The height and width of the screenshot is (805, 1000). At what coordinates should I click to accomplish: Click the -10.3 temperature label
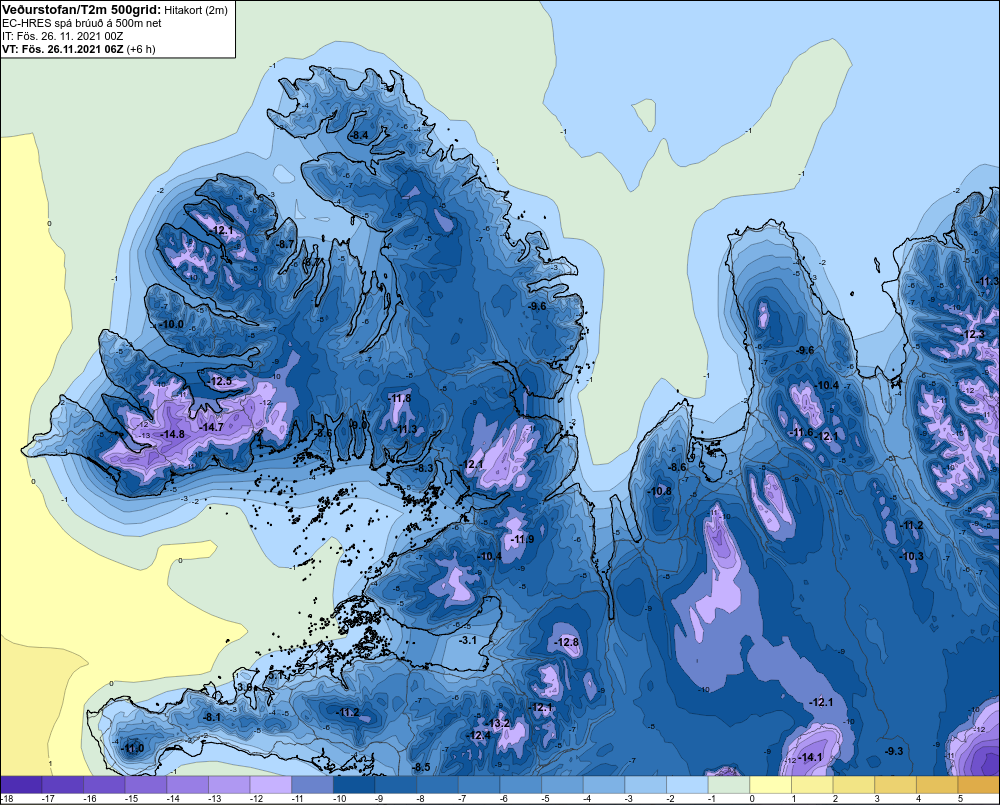(x=911, y=556)
